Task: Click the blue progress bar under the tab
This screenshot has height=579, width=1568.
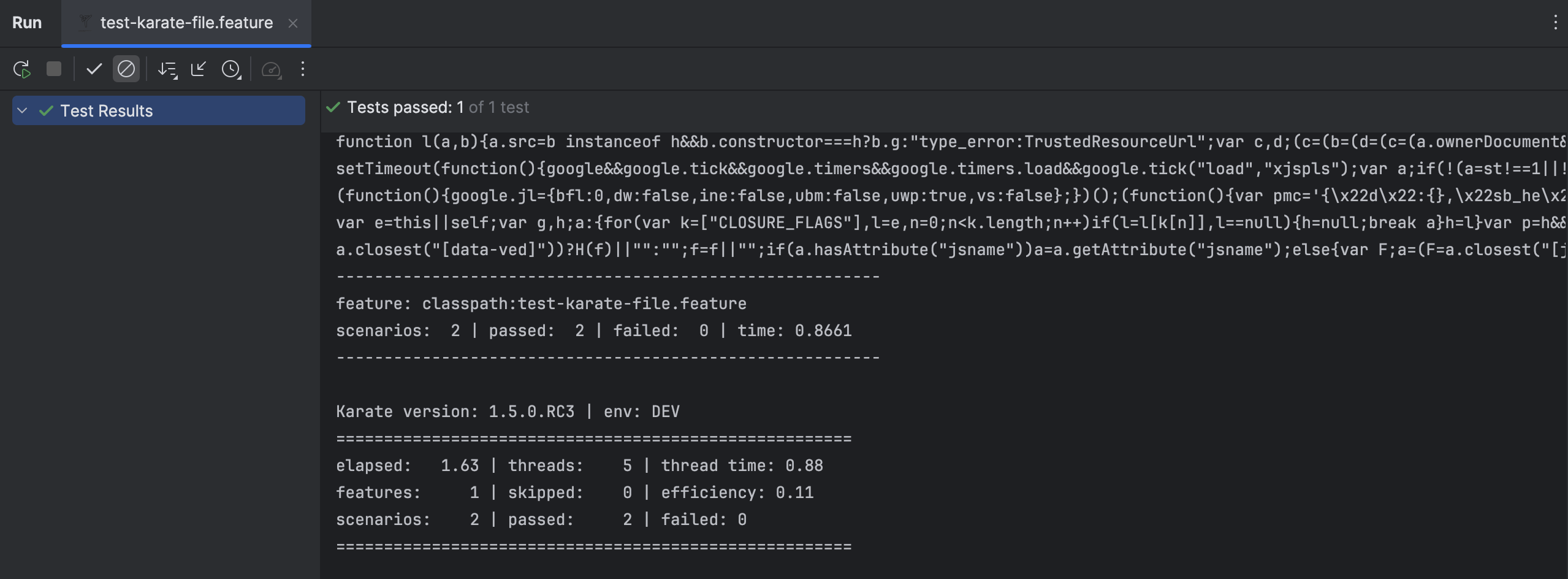Action: pos(186,45)
